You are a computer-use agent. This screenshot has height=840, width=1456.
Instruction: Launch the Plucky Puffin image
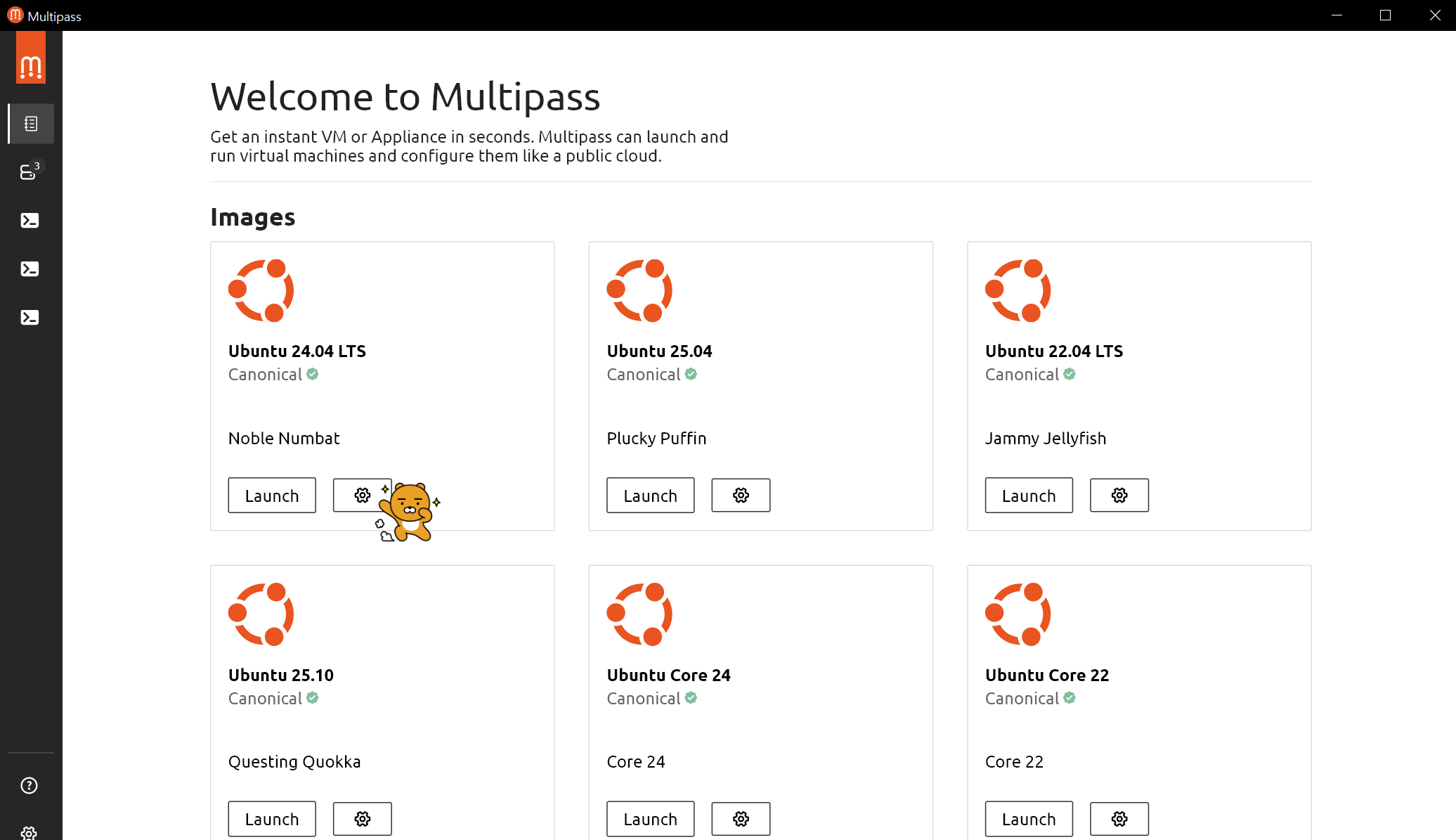(650, 496)
